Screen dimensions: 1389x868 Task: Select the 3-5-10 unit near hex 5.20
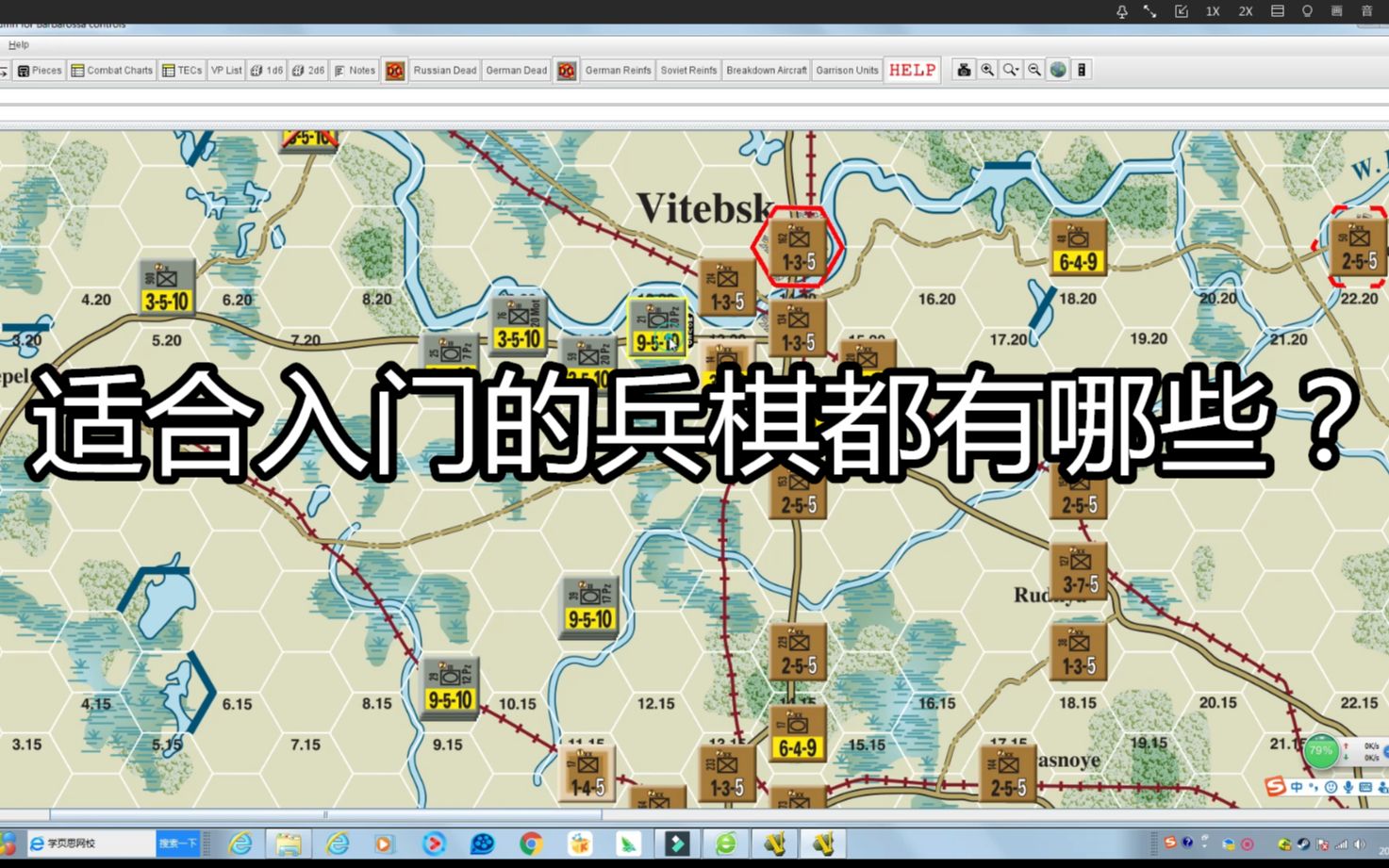[x=167, y=287]
